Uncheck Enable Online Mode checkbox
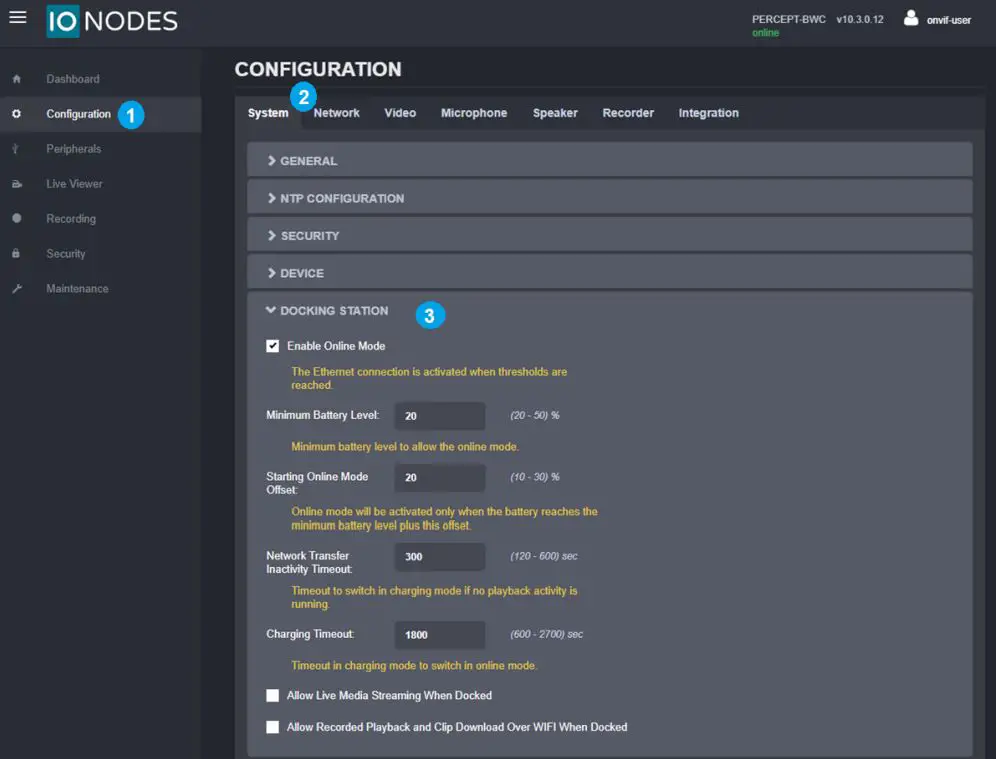The image size is (996, 759). pos(273,346)
